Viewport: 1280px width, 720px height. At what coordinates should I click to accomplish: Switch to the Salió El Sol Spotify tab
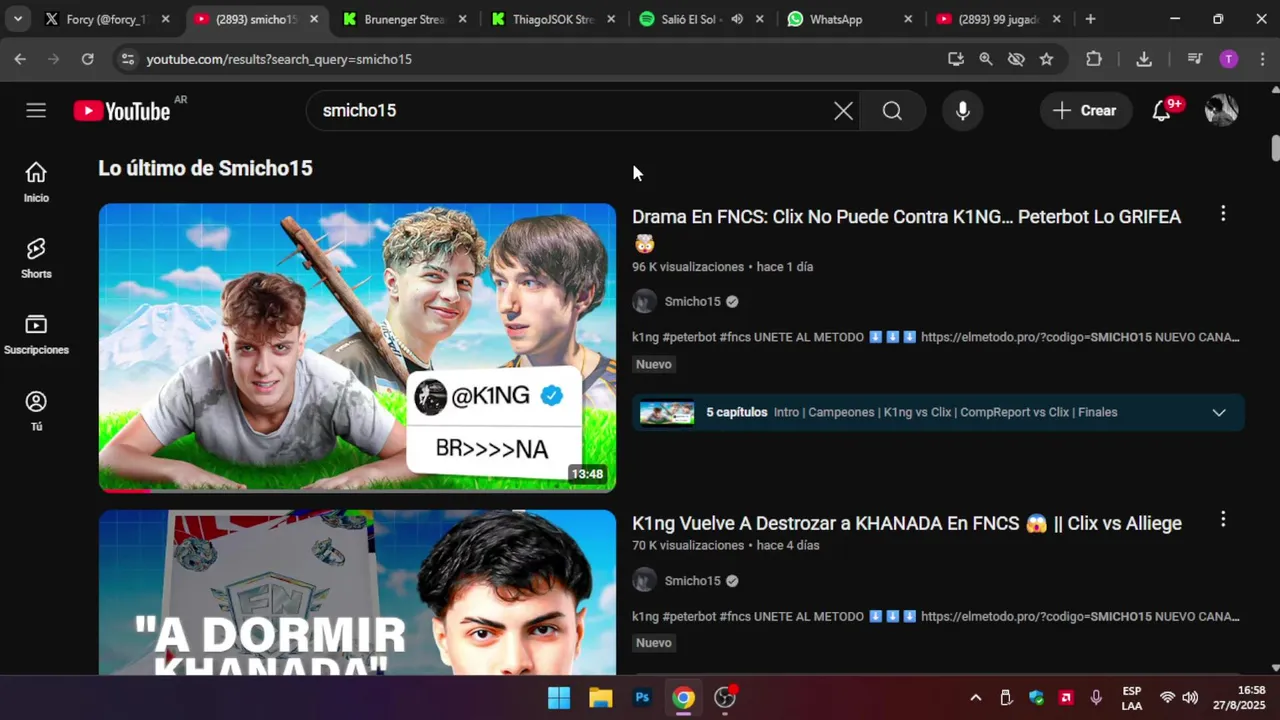[x=689, y=19]
